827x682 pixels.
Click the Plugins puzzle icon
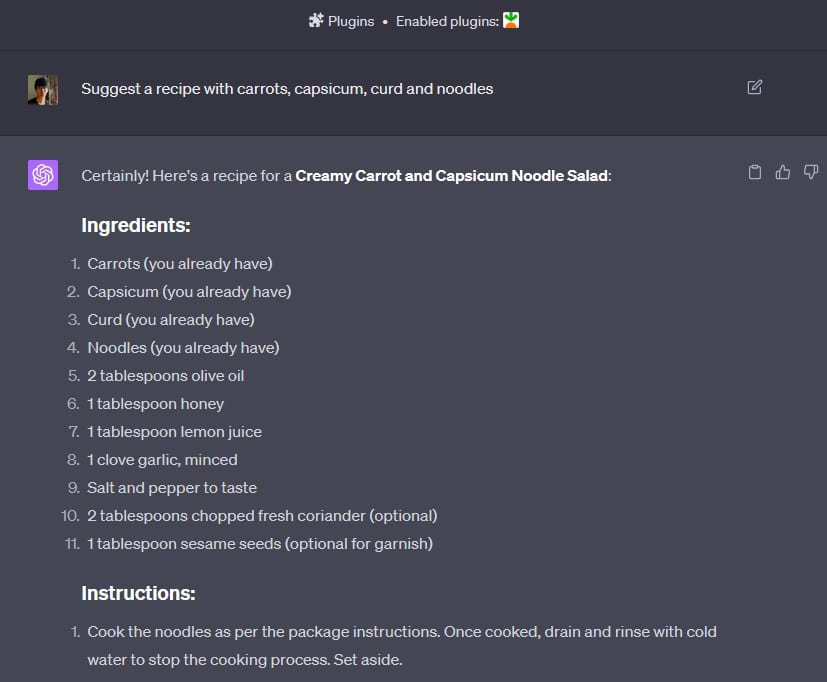point(317,20)
